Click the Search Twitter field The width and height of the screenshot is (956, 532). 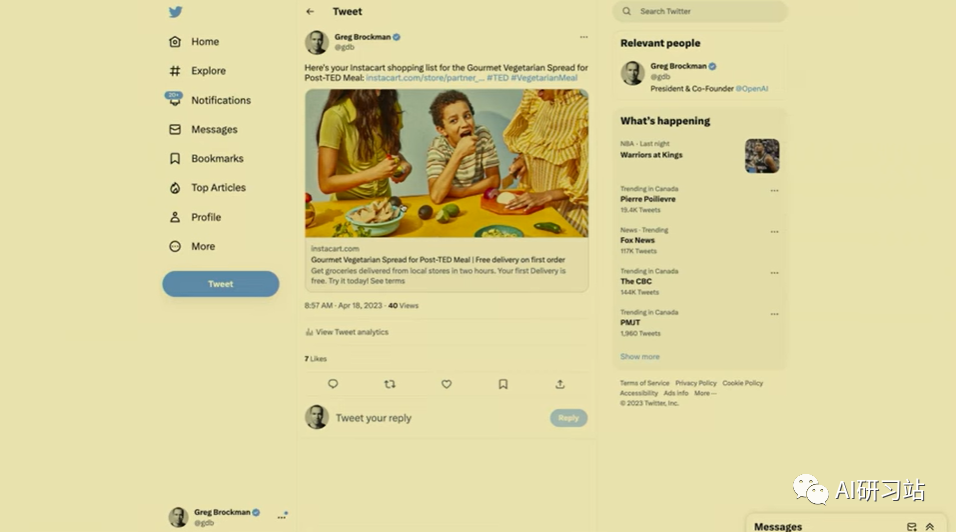point(700,11)
